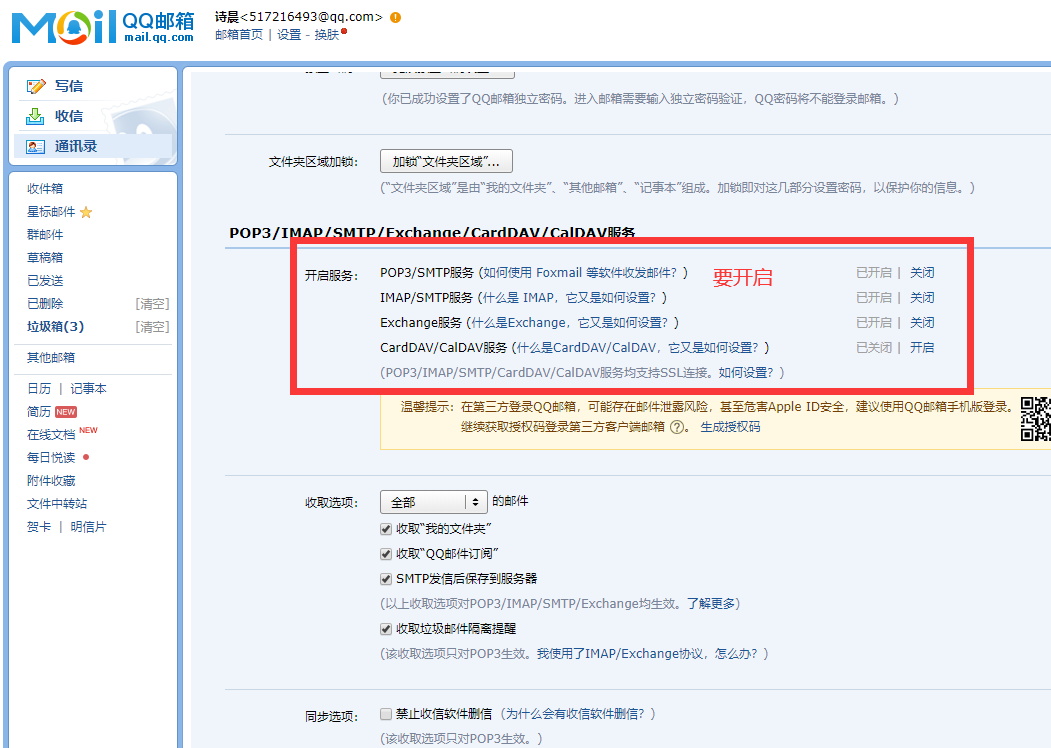Click 开启 for CardDAV/CalDAV service
The image size is (1051, 748).
pos(922,348)
